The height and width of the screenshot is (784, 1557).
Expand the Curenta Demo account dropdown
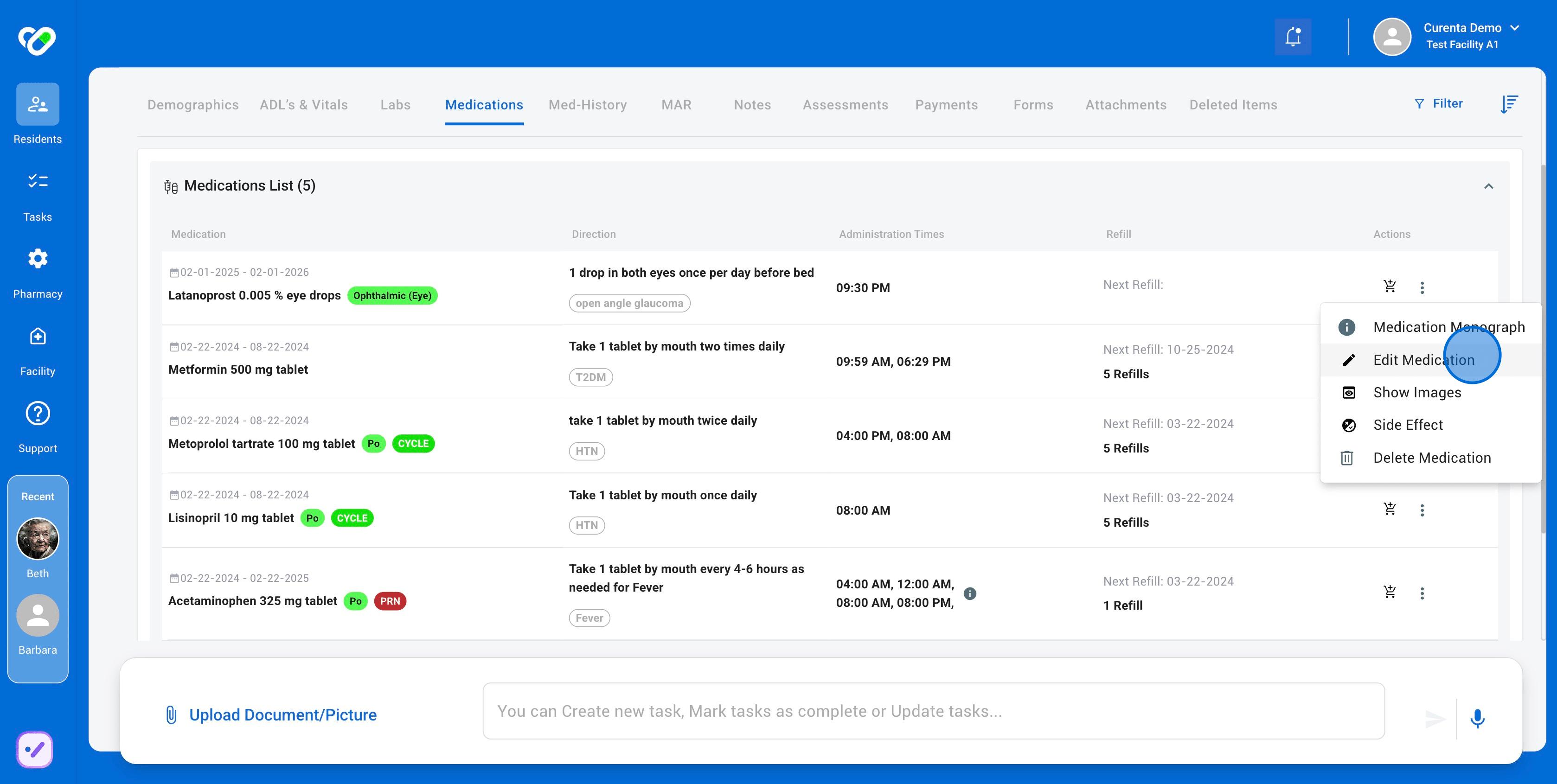pos(1515,28)
